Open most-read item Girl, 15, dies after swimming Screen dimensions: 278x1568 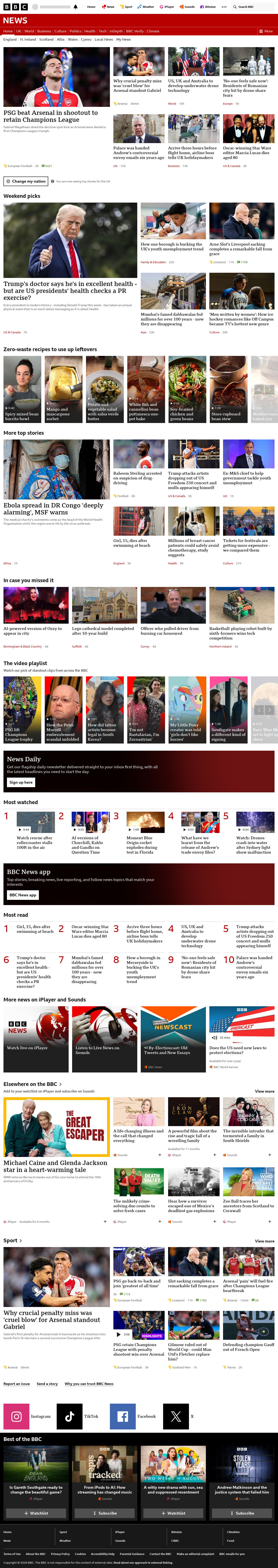point(35,929)
